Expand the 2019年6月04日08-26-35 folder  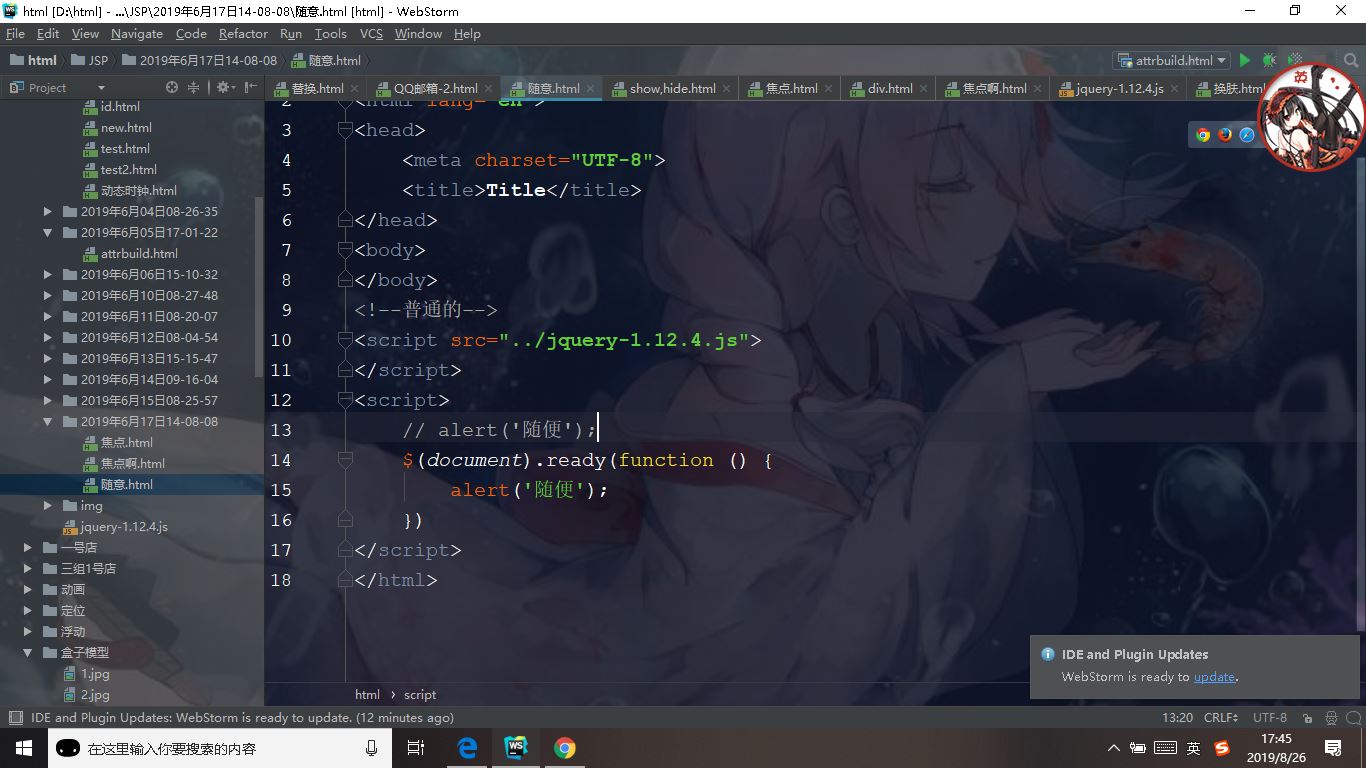[47, 212]
